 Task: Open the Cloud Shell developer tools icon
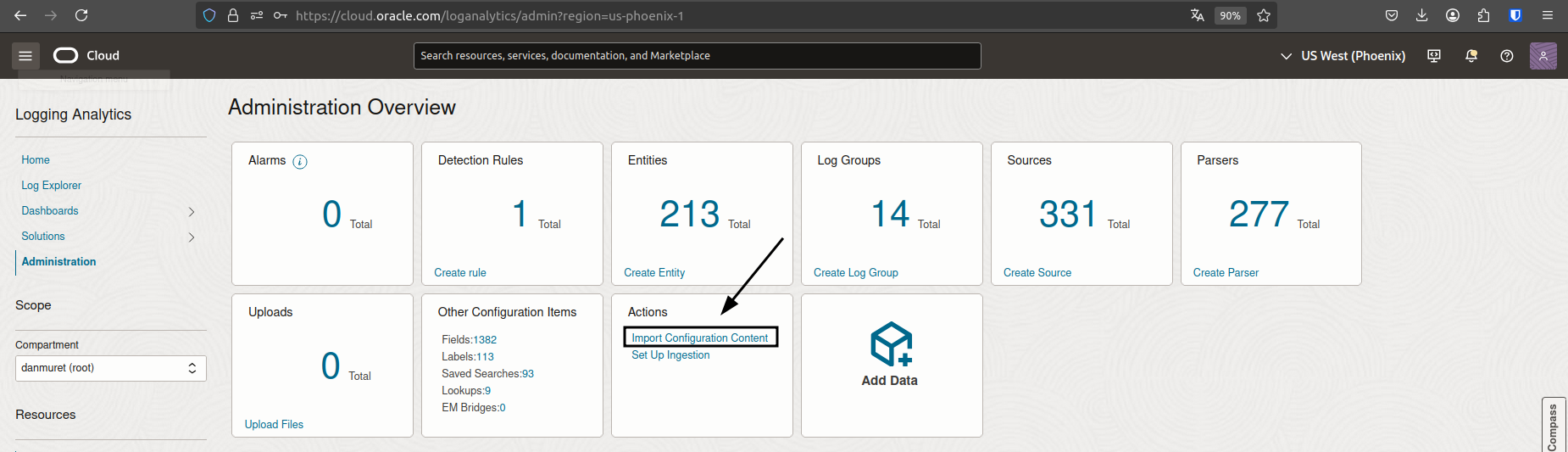coord(1434,56)
